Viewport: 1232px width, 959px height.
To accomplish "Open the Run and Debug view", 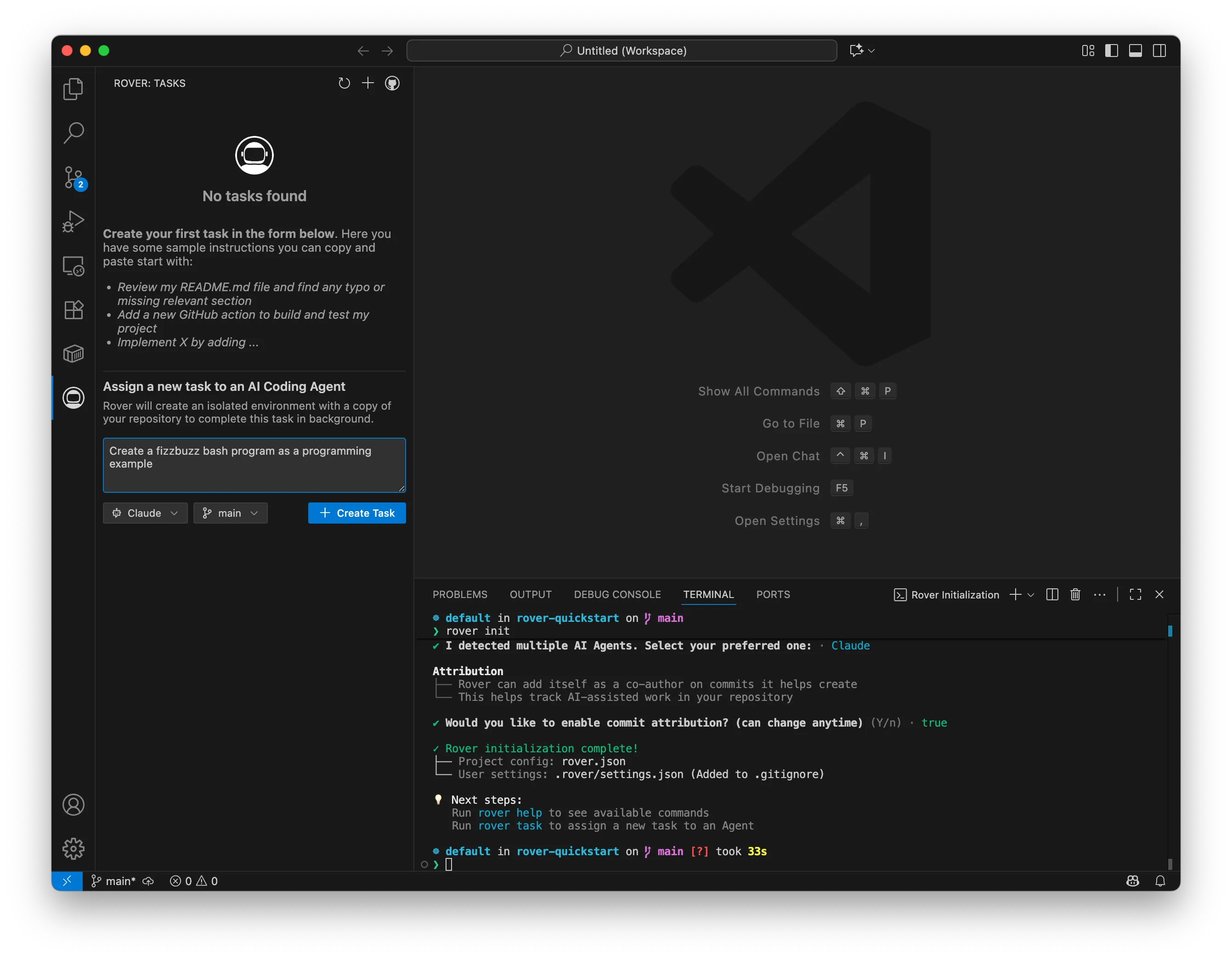I will click(73, 221).
